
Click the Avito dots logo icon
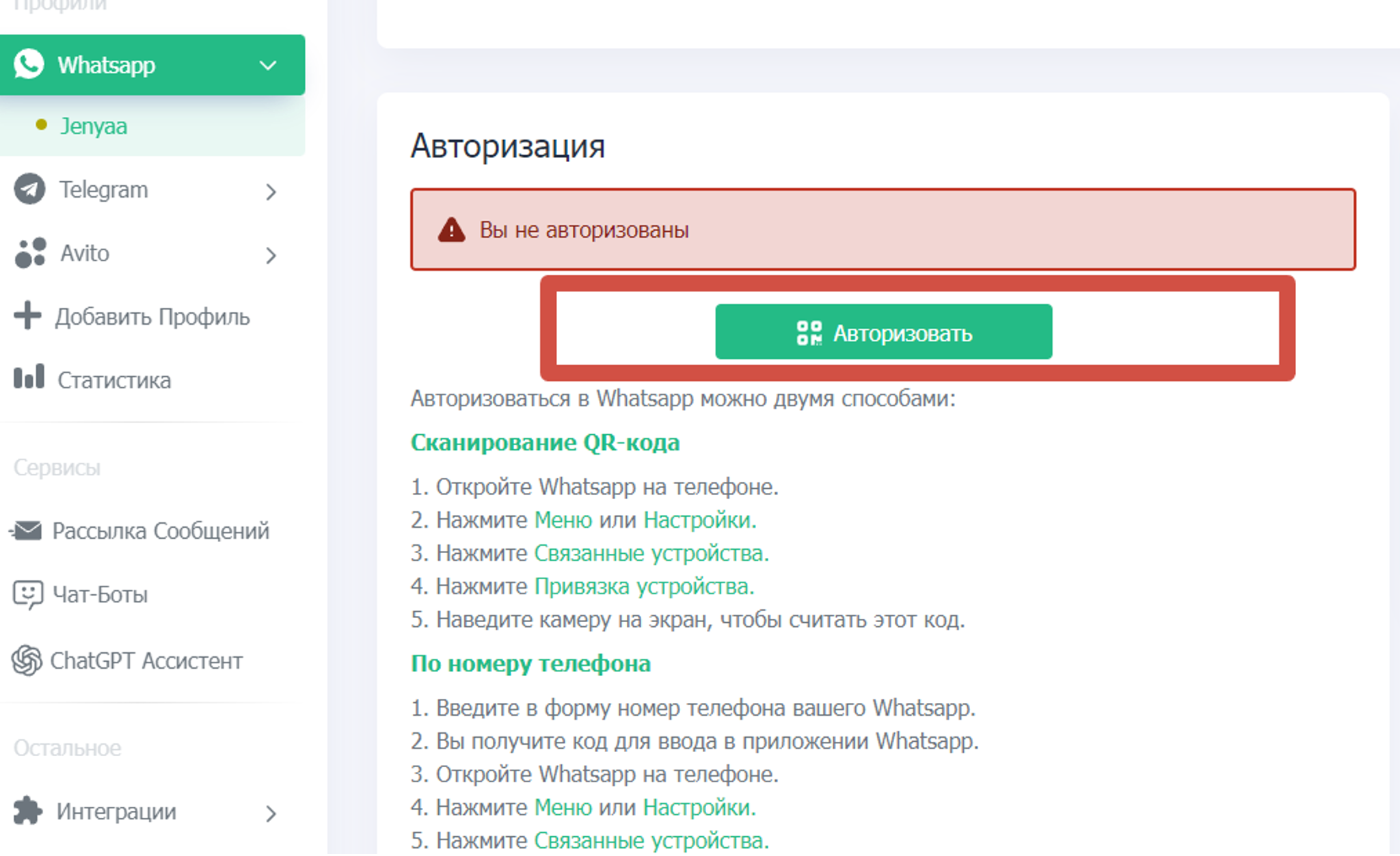point(30,253)
